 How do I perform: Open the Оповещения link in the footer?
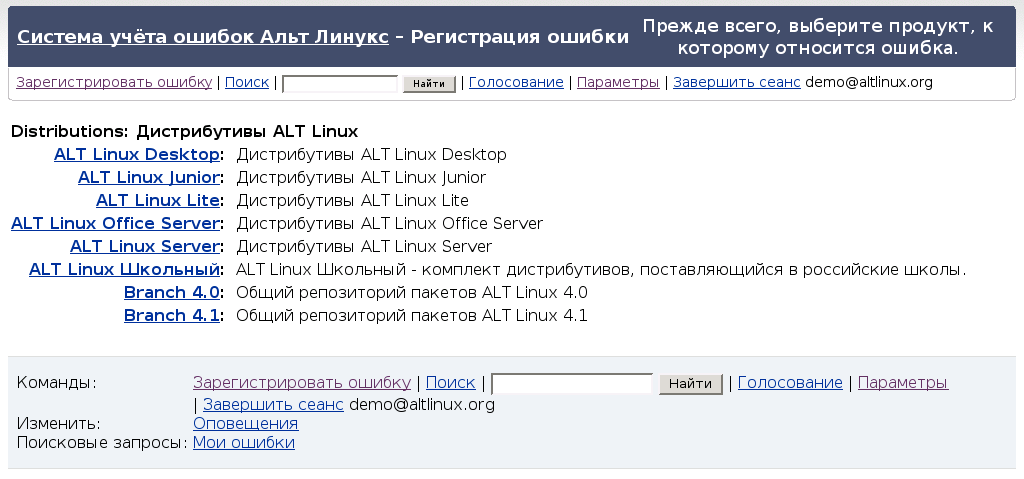245,424
